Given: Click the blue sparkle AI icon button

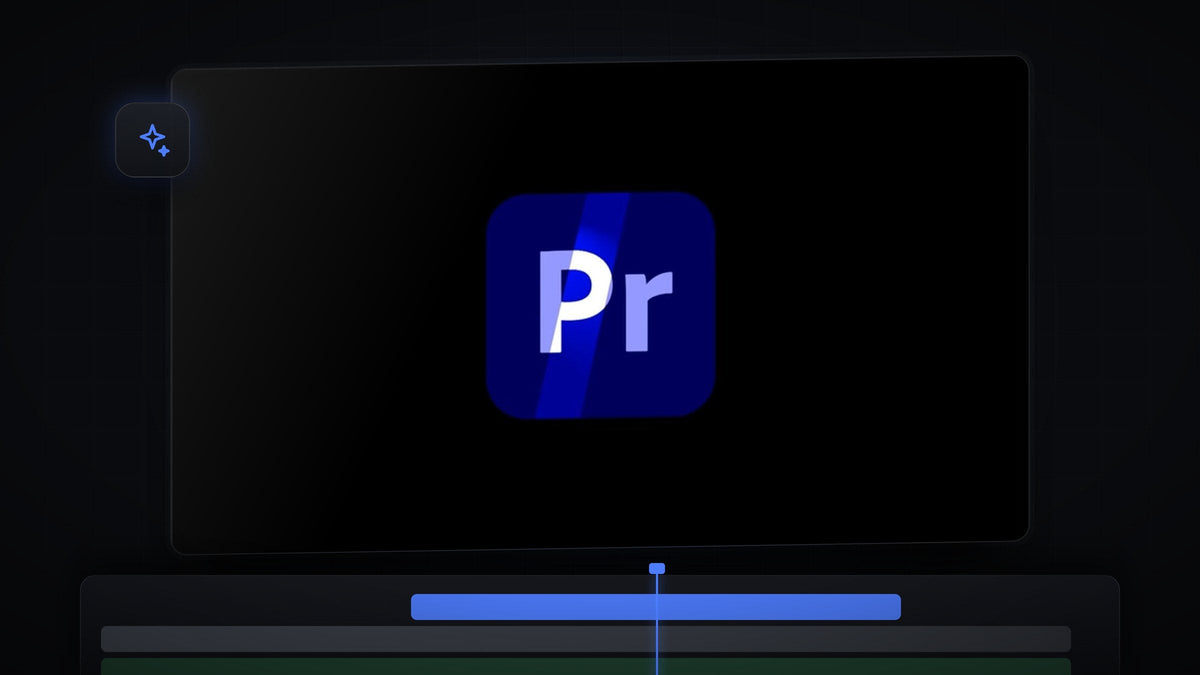Looking at the screenshot, I should (x=152, y=140).
